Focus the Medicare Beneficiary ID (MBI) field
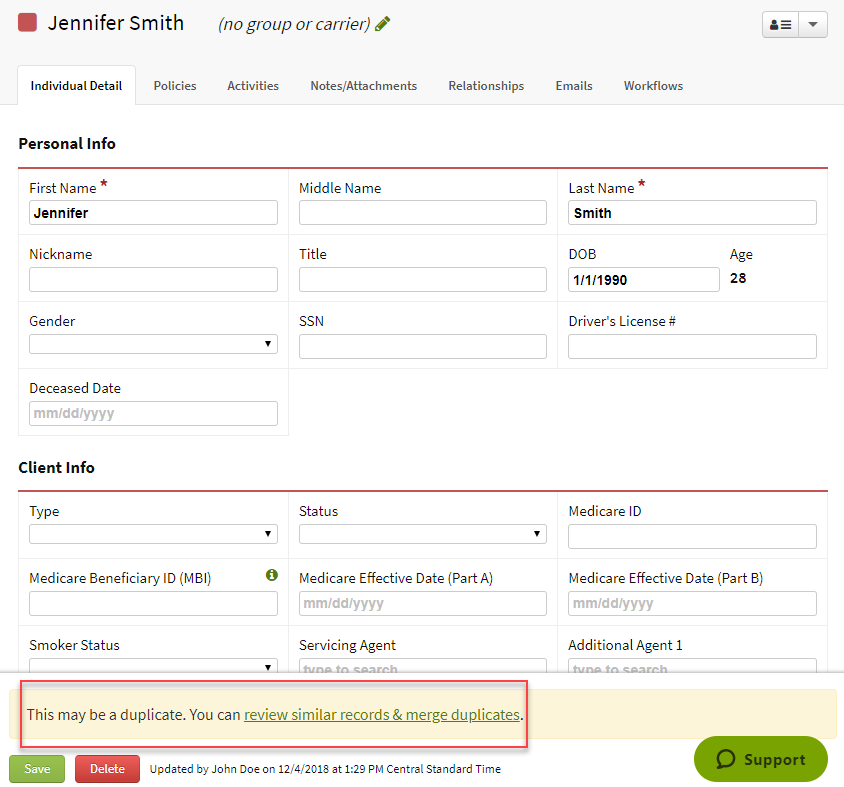 pyautogui.click(x=153, y=603)
